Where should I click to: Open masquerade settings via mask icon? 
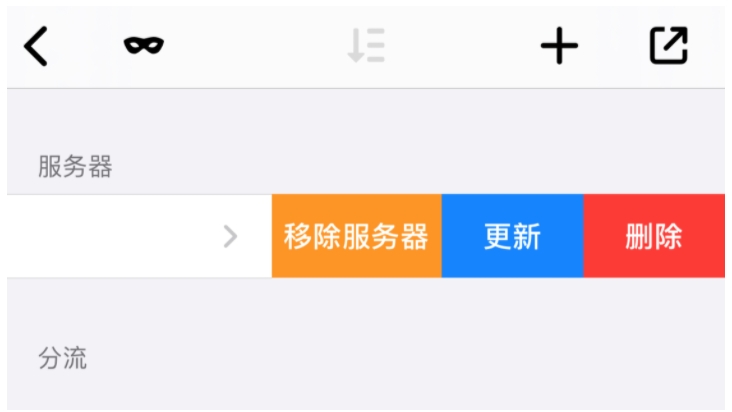tap(144, 45)
